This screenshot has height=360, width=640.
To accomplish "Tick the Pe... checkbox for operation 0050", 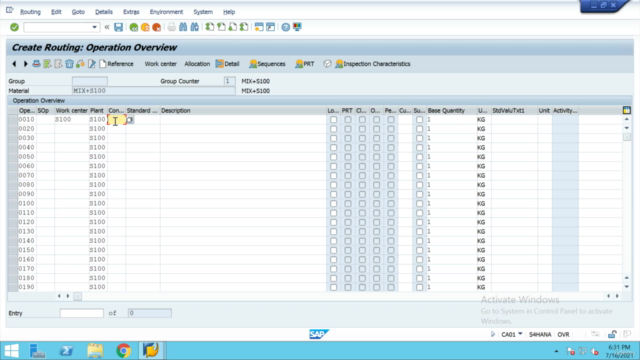I will 391,157.
